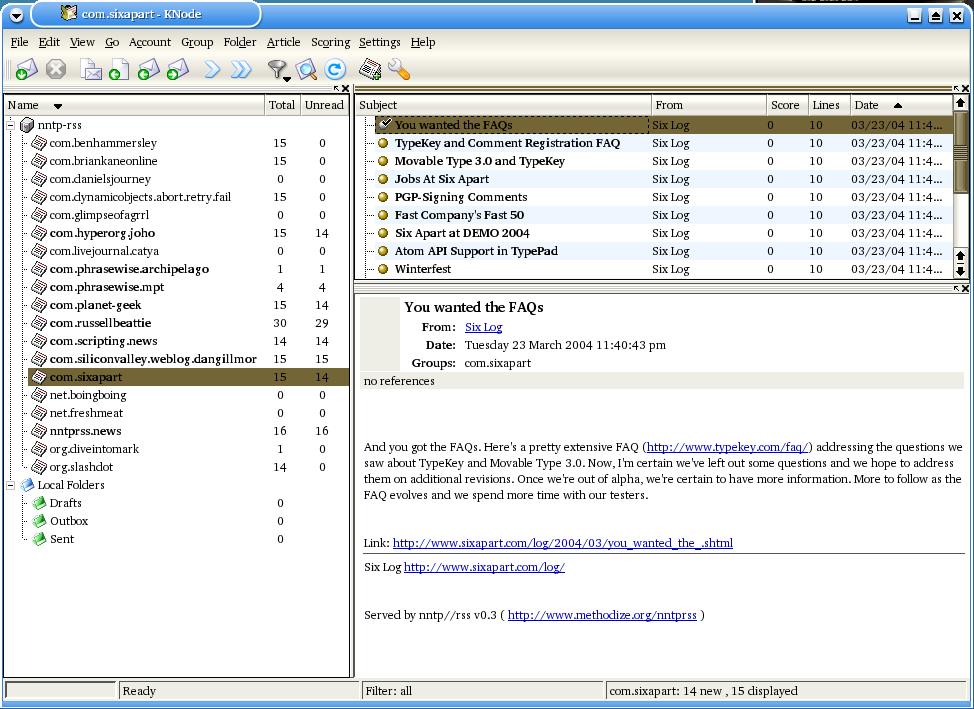This screenshot has width=974, height=709.
Task: Sort the article list by Subject header
Action: [504, 105]
